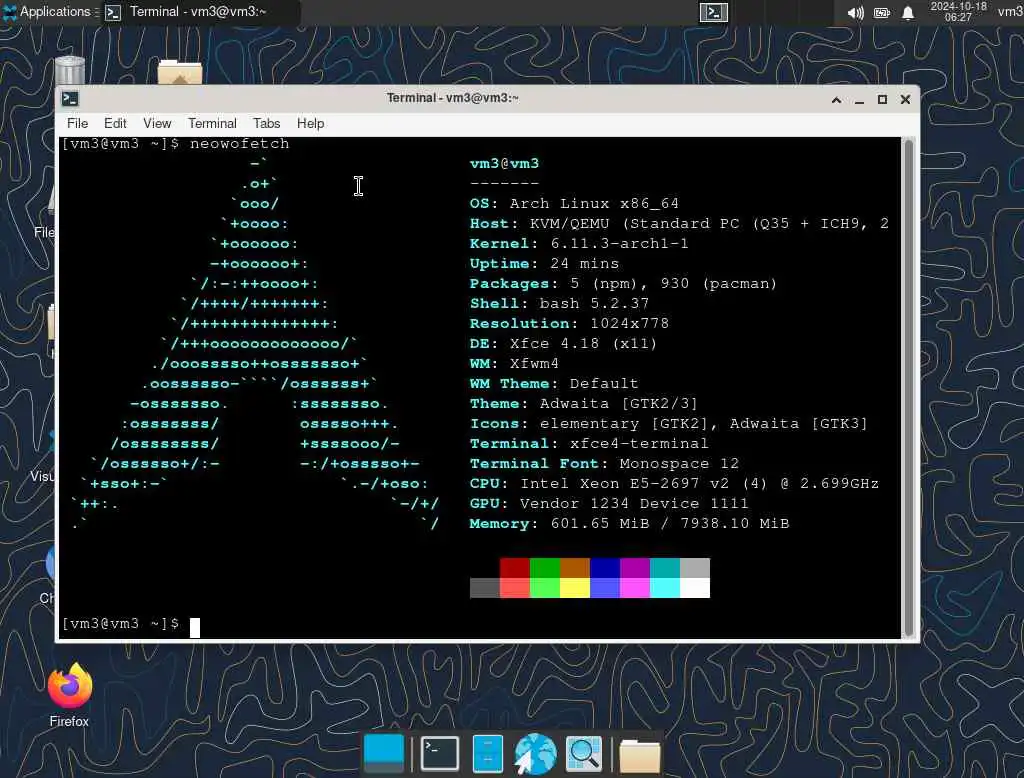Launch File Manager cabinet icon in dock
Image resolution: width=1024 pixels, height=778 pixels.
tap(487, 754)
